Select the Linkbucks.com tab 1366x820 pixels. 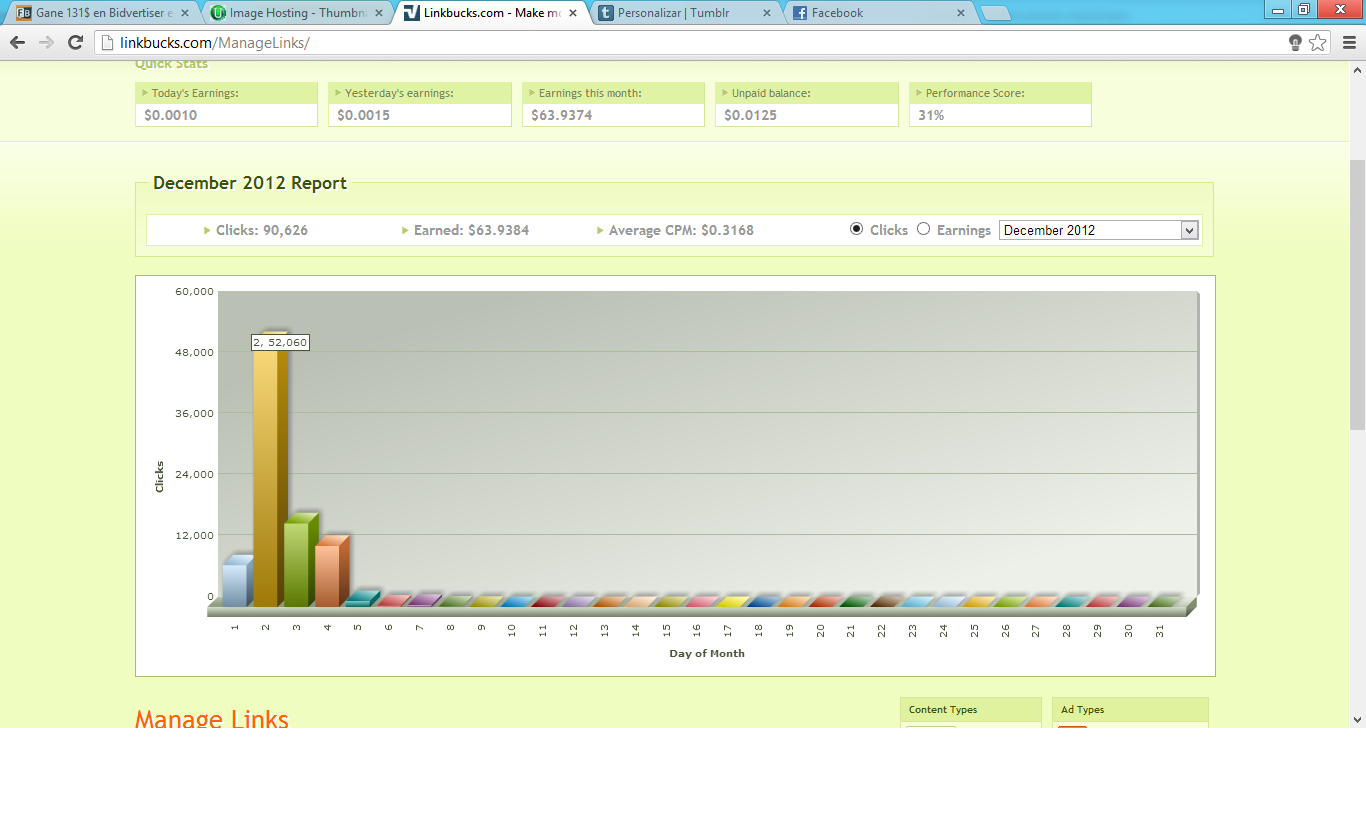(490, 13)
